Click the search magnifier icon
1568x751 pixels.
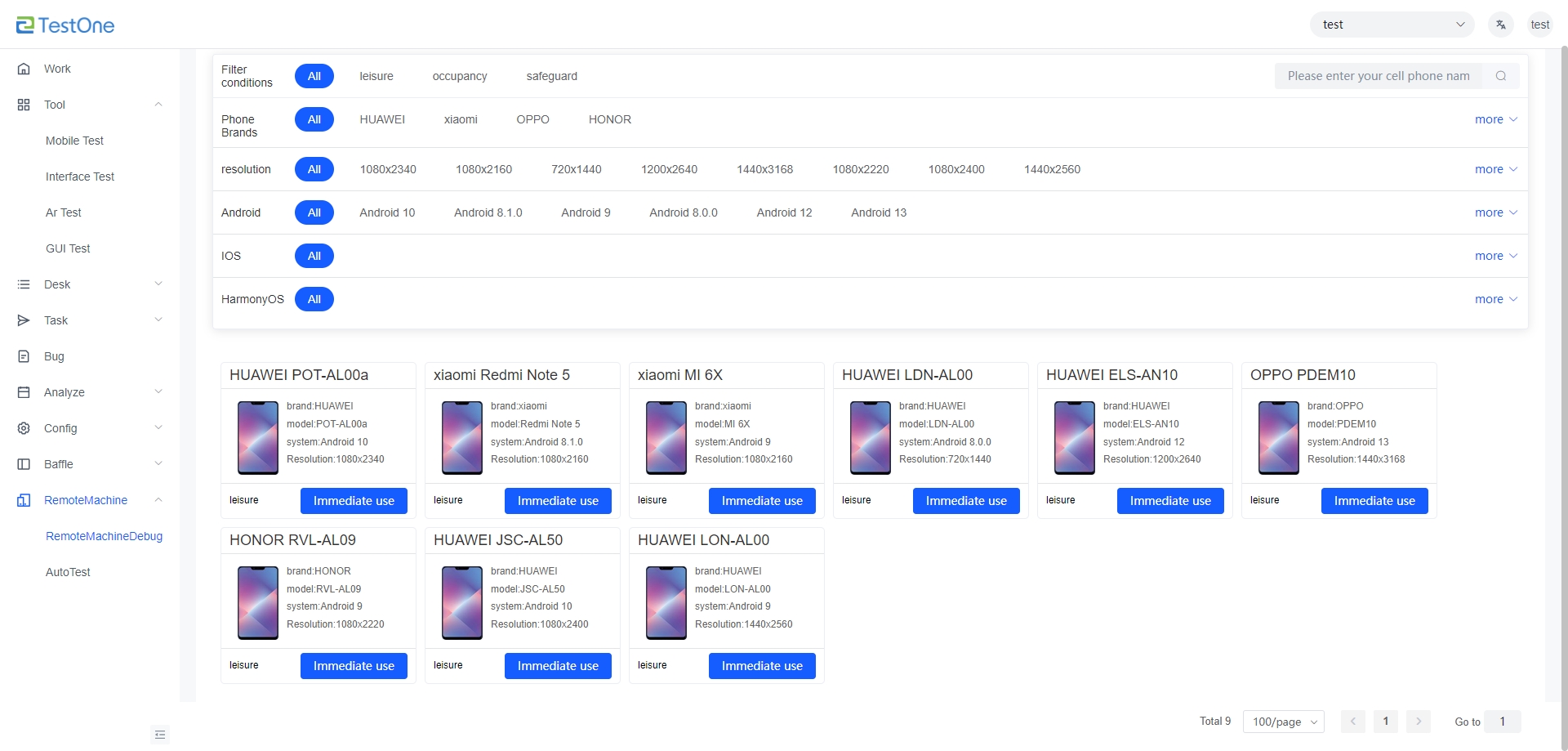1501,76
